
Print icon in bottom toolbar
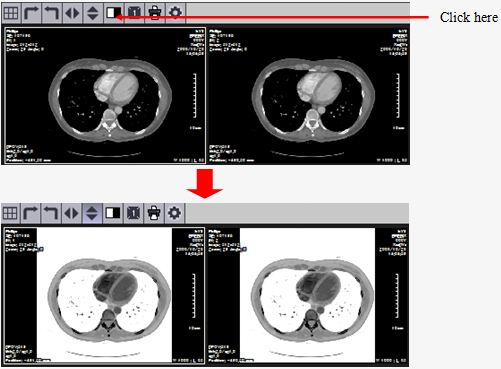[154, 213]
